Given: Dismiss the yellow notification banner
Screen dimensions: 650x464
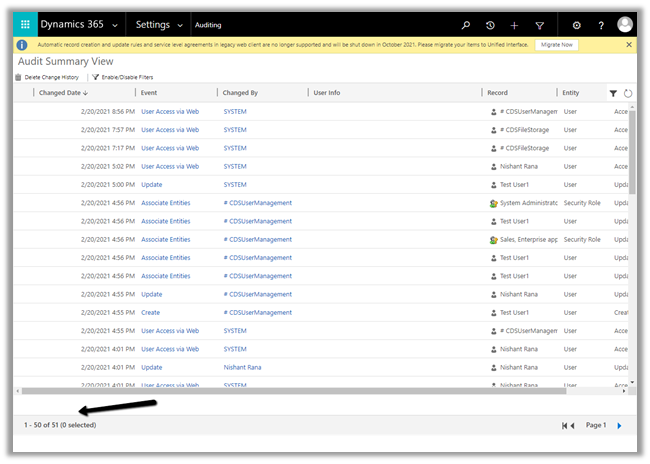Looking at the screenshot, I should click(x=629, y=45).
